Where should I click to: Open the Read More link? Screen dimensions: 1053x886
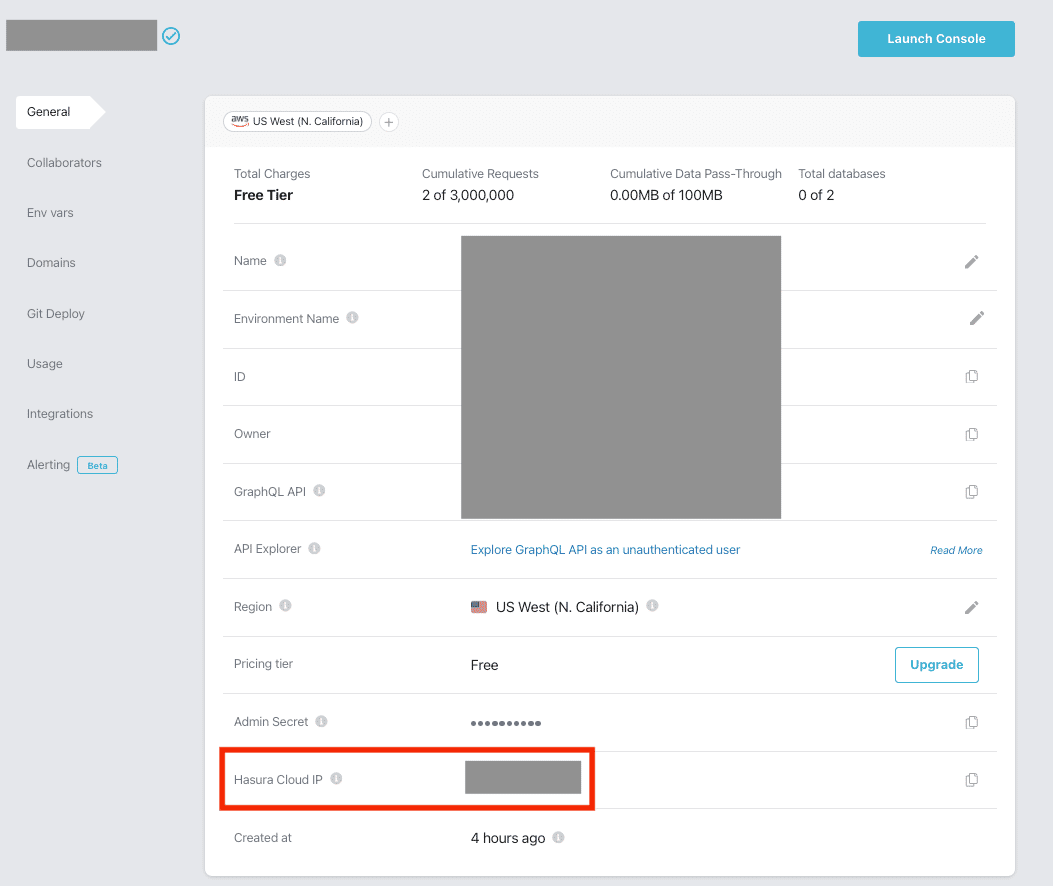click(x=956, y=550)
